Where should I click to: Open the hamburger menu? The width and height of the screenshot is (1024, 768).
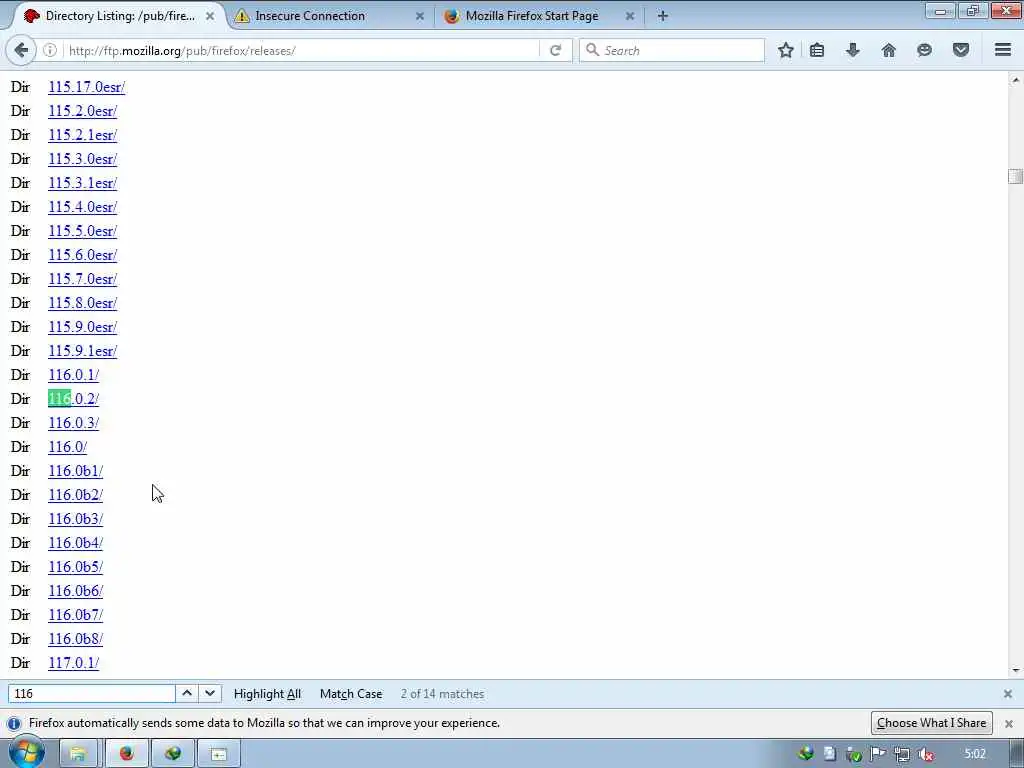[x=1003, y=50]
